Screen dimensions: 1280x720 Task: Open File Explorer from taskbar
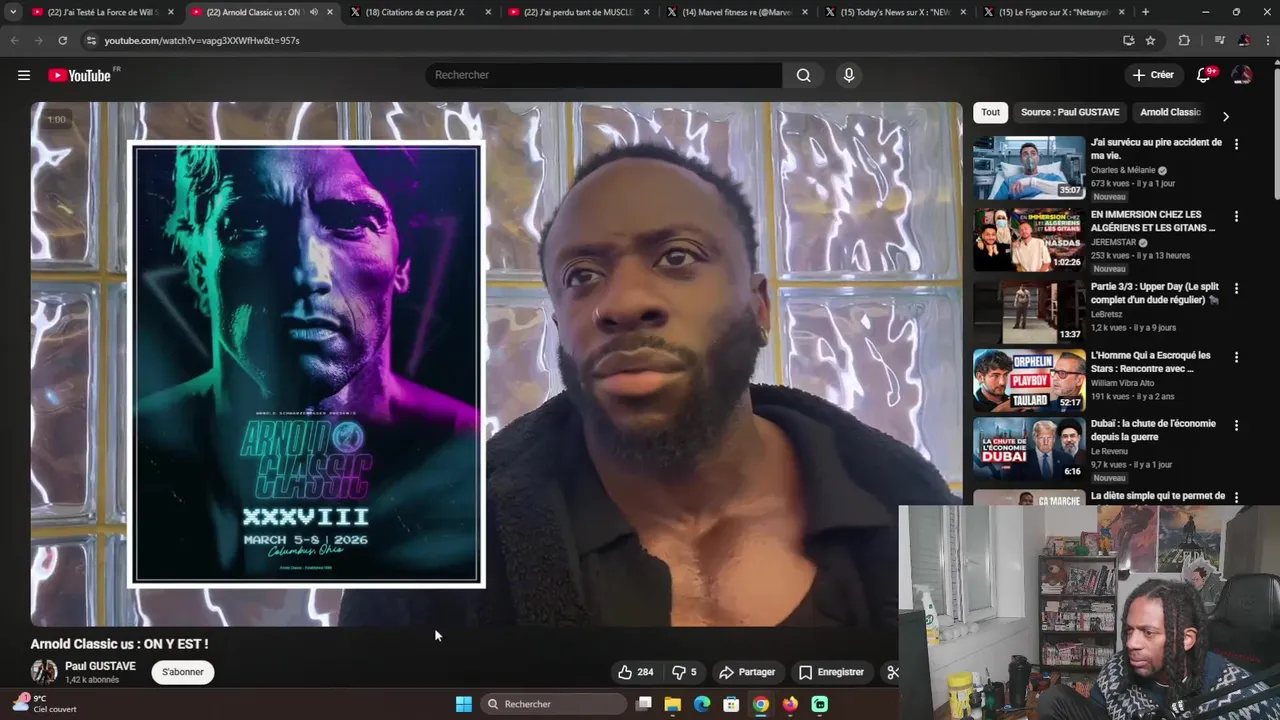(x=673, y=704)
